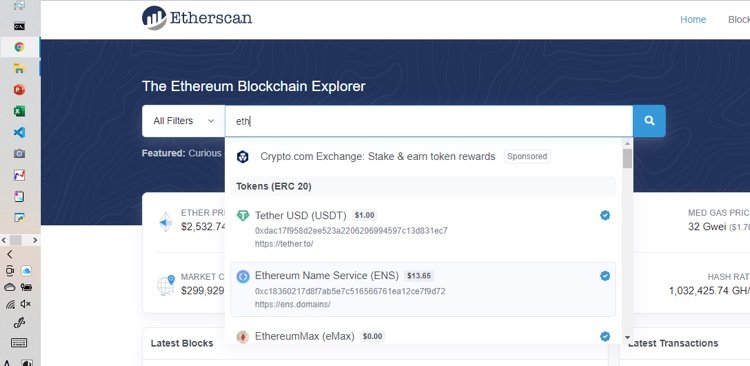Click the Ethereum Name Service token icon

[243, 276]
